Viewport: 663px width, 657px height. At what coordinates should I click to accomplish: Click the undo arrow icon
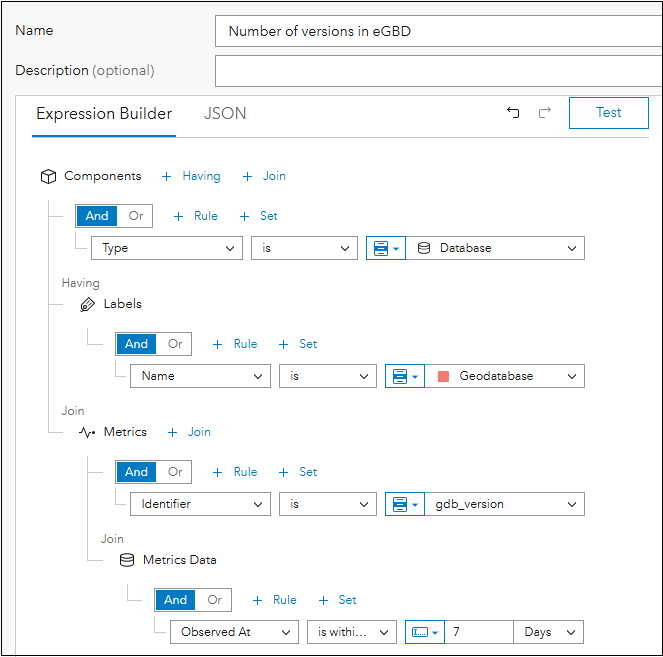point(513,113)
